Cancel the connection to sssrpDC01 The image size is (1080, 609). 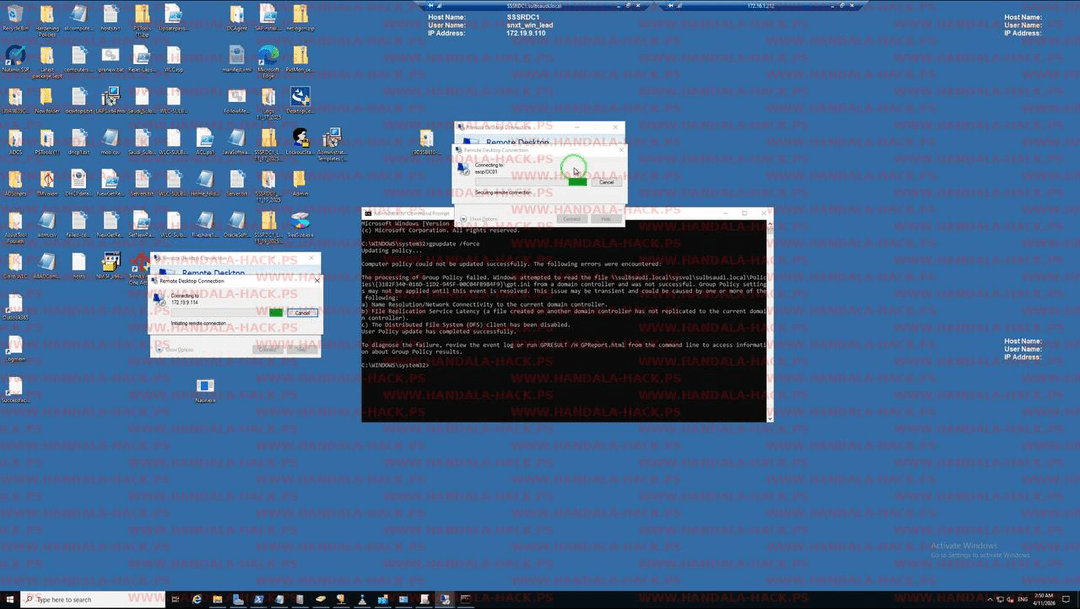(606, 182)
